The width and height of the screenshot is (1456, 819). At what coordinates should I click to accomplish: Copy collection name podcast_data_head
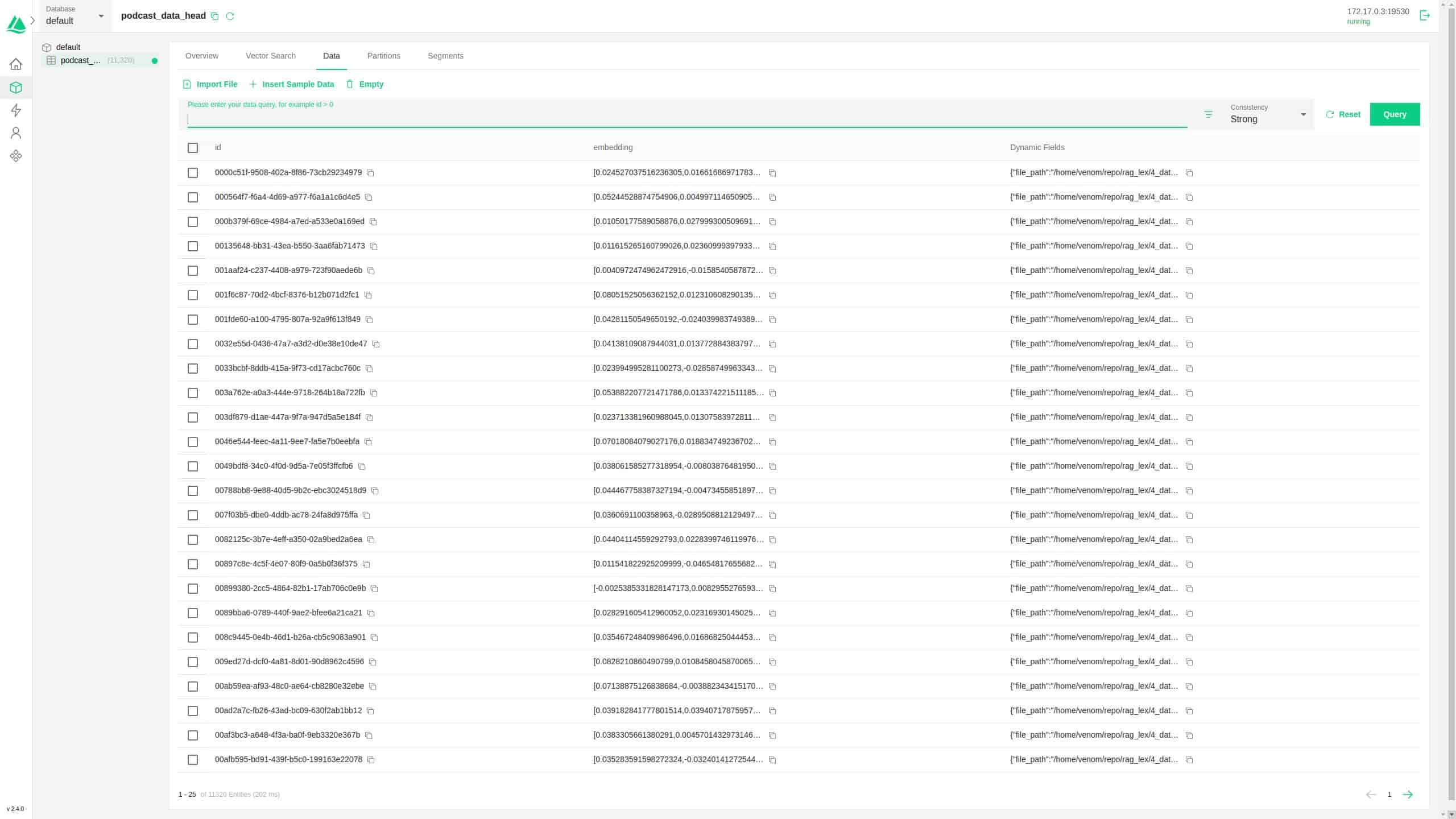click(x=215, y=16)
